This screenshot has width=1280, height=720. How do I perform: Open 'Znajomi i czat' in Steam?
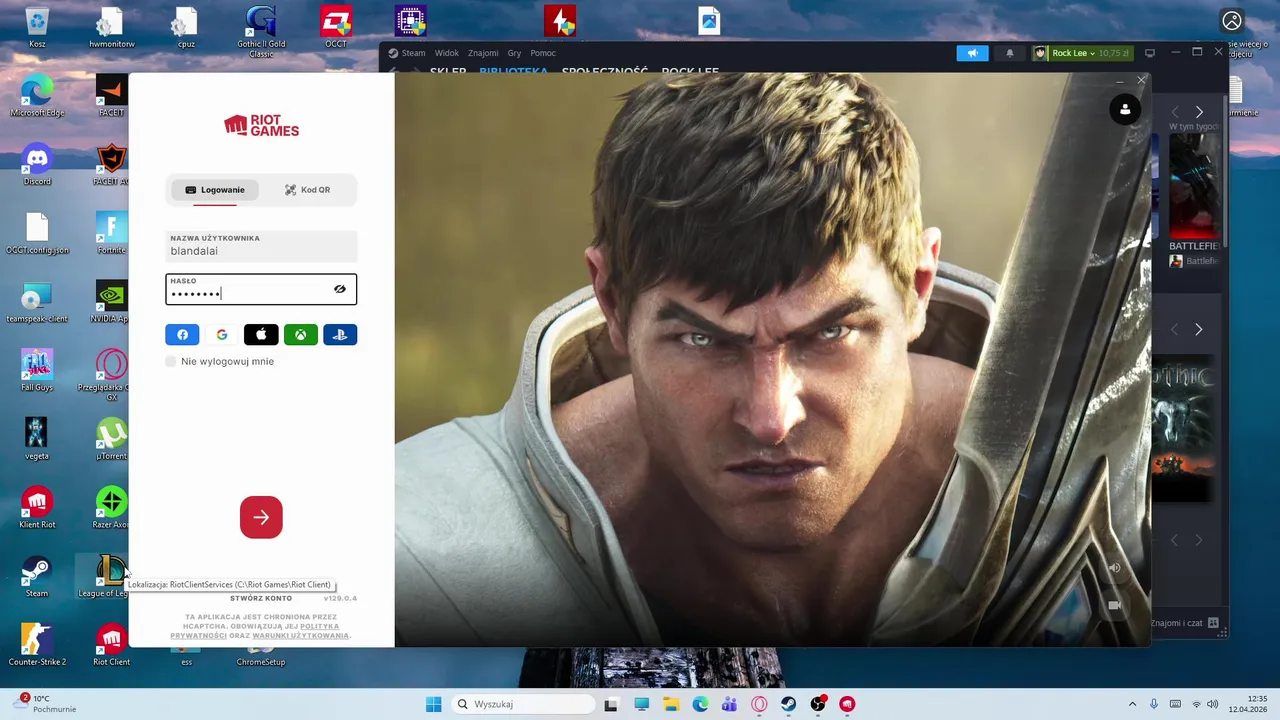(1184, 623)
